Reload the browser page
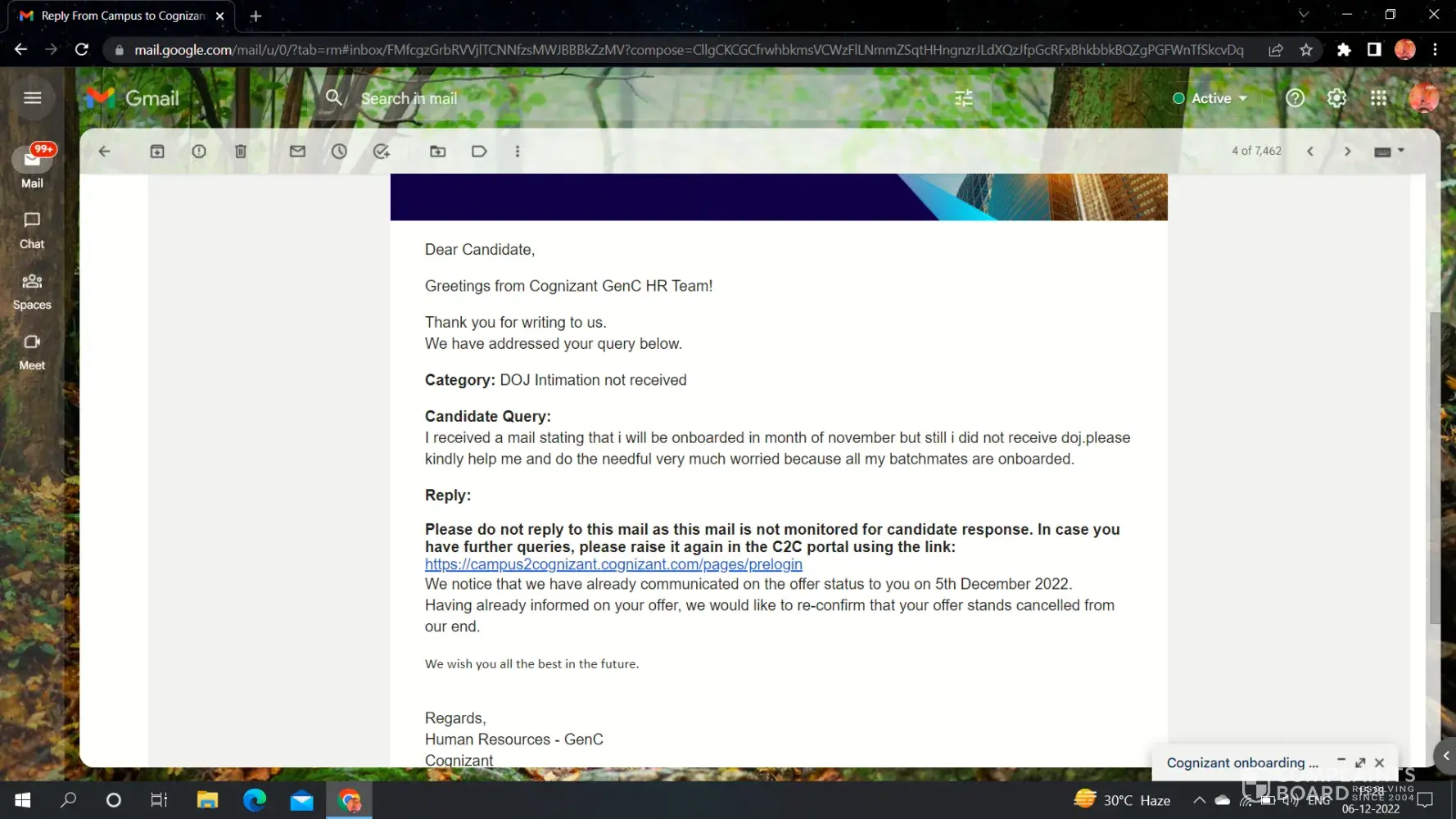Screen dimensions: 1456x819 pyautogui.click(x=82, y=50)
